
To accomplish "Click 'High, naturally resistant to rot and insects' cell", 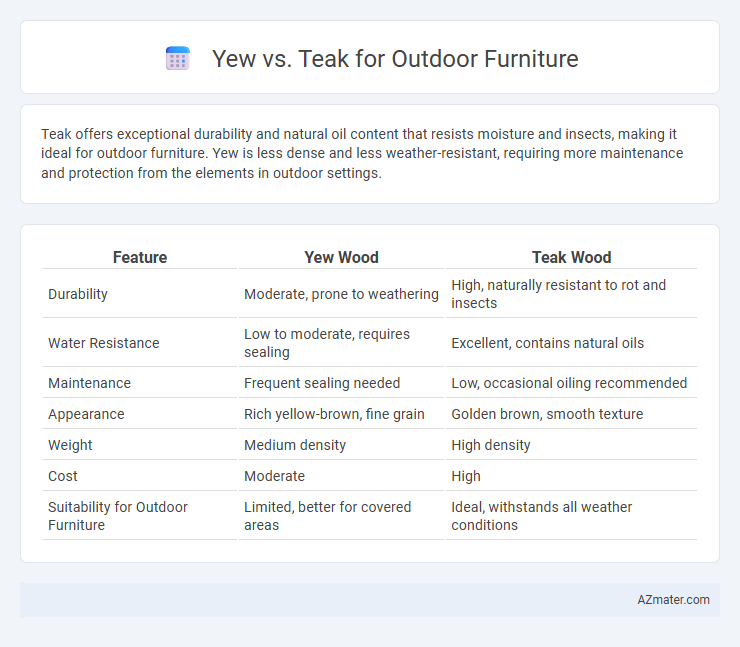I will 572,294.
